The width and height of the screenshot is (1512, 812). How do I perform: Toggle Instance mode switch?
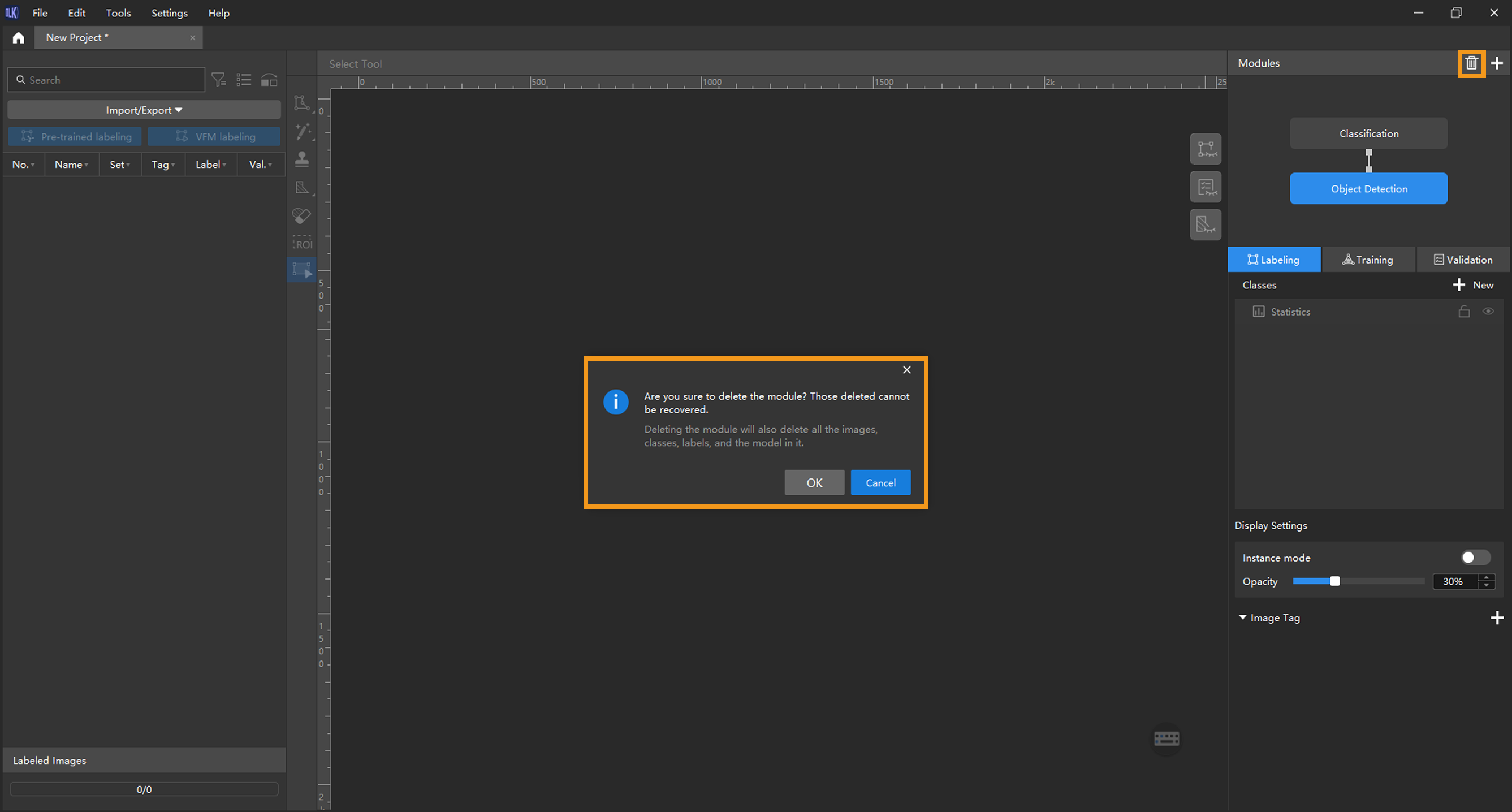point(1475,557)
